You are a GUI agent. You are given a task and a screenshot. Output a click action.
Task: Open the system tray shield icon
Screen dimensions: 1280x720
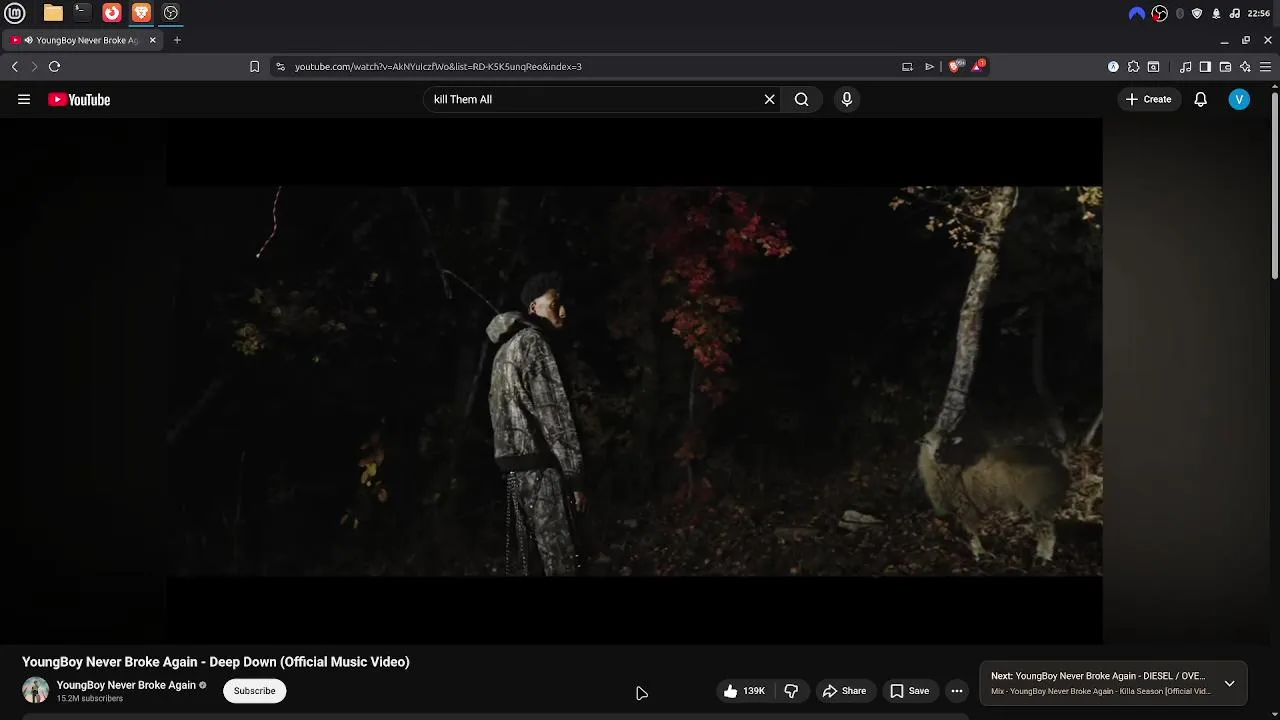tap(1197, 13)
